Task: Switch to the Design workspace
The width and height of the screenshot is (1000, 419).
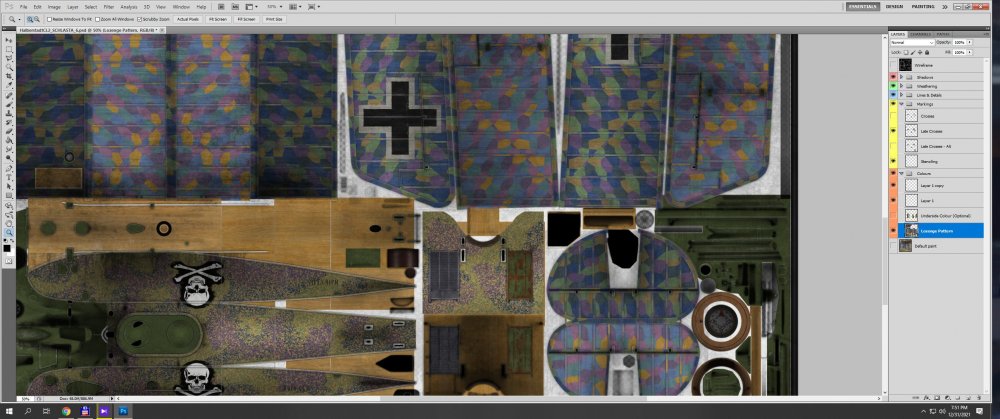Action: click(894, 6)
